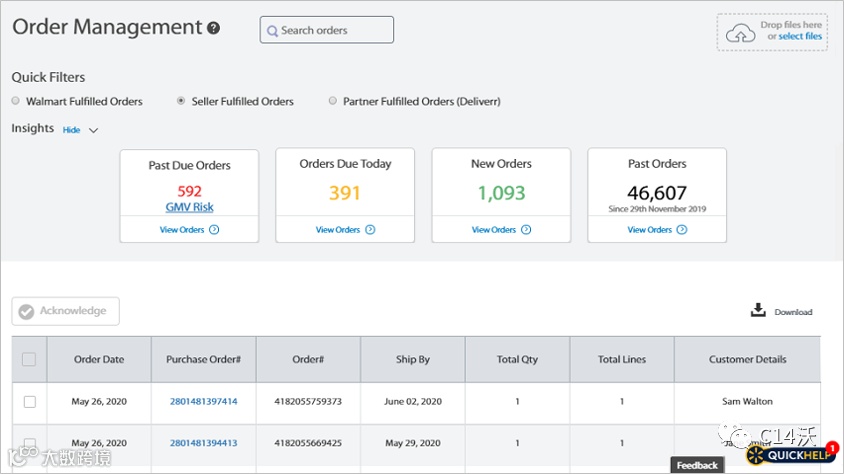Check the box for order 2801481397414

tap(30, 402)
